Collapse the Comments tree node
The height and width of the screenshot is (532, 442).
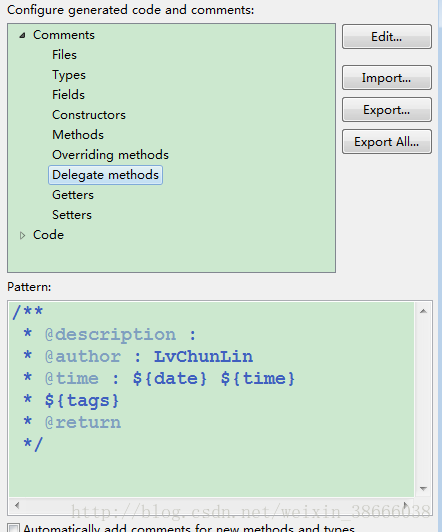click(22, 35)
